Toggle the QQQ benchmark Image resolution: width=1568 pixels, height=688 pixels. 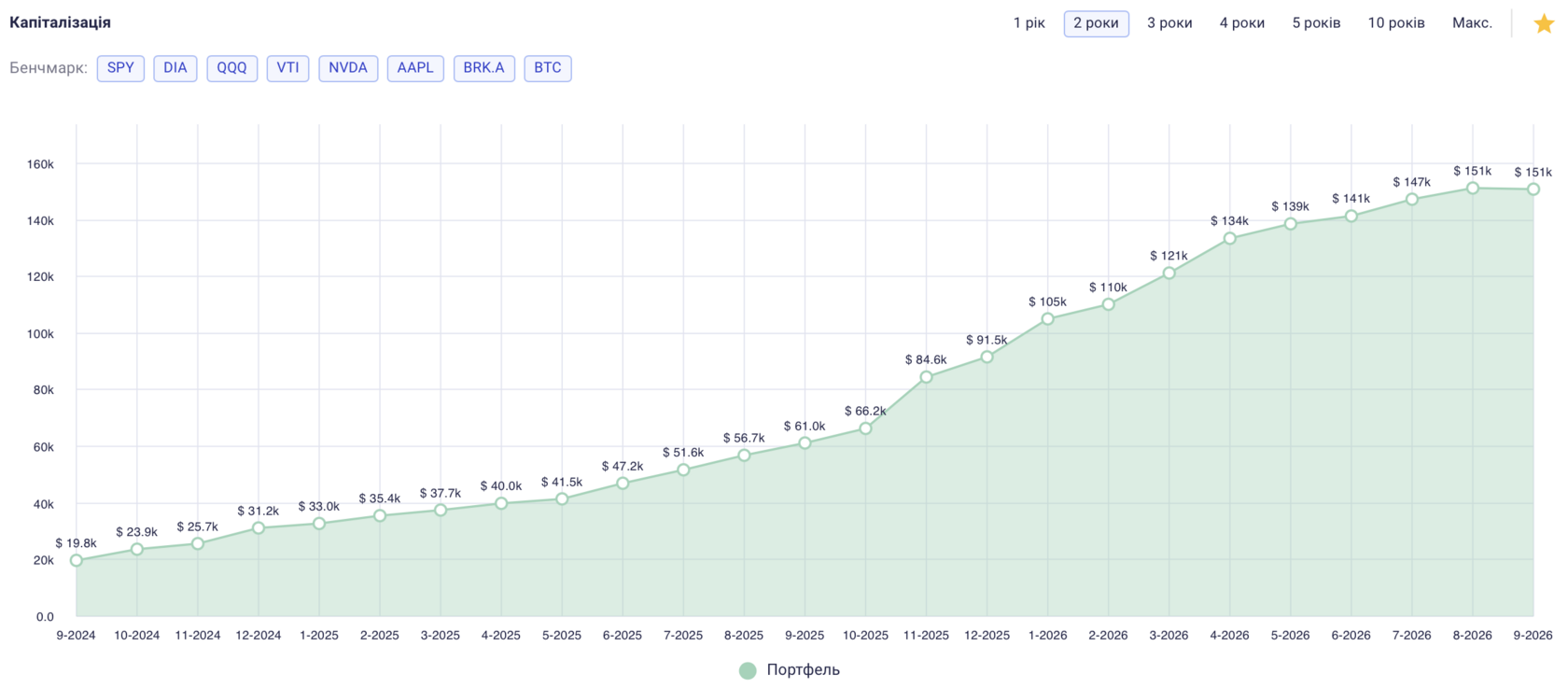click(232, 68)
